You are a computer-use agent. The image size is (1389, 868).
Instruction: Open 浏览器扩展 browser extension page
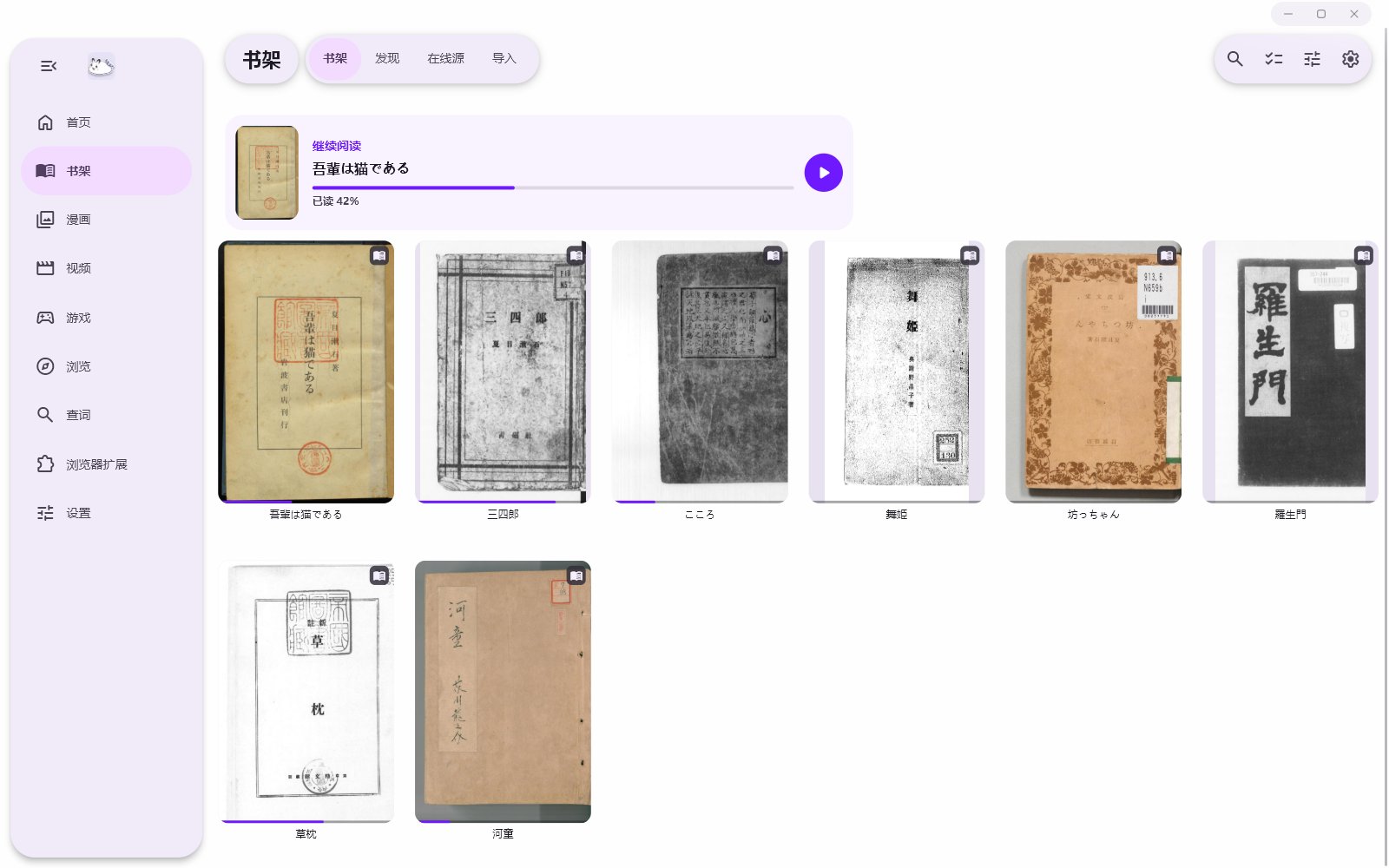point(106,464)
